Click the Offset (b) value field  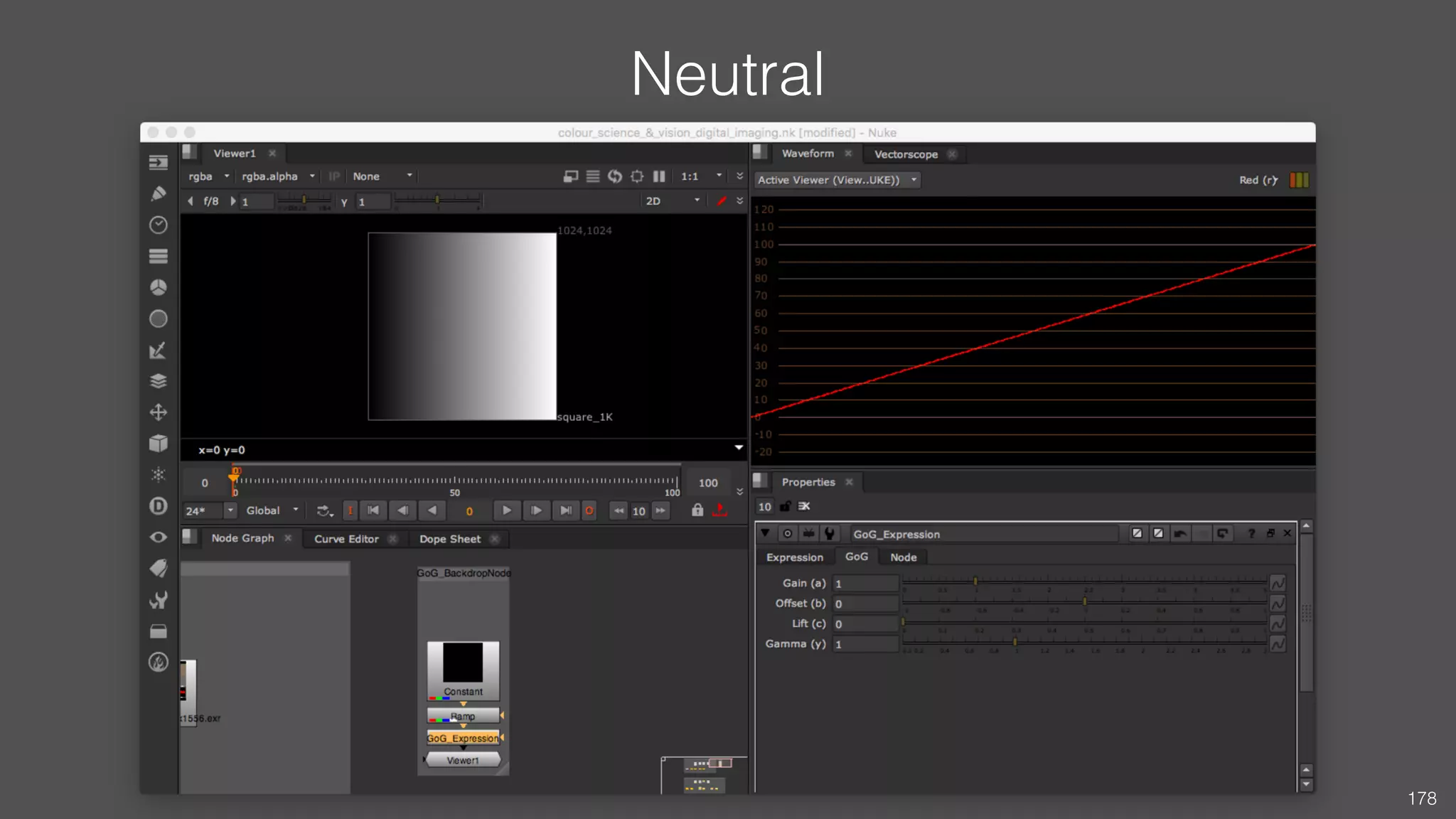(864, 604)
